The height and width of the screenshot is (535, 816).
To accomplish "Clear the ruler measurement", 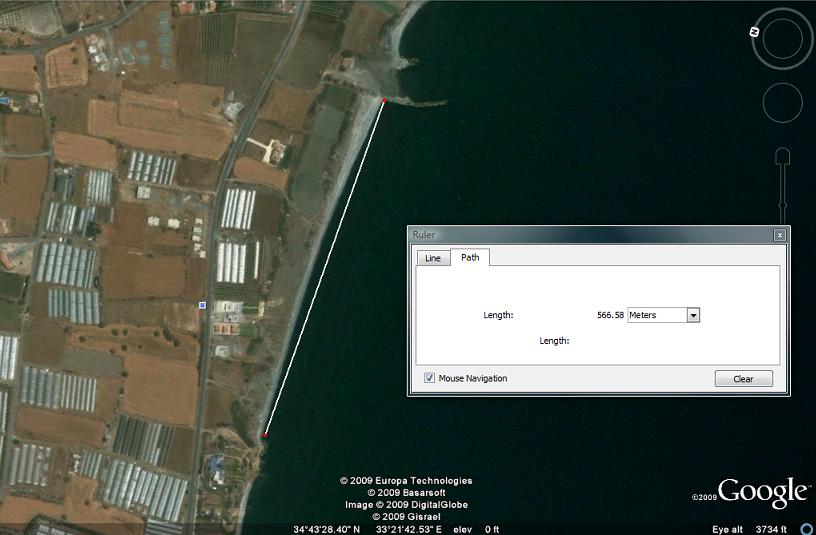I will pyautogui.click(x=743, y=378).
